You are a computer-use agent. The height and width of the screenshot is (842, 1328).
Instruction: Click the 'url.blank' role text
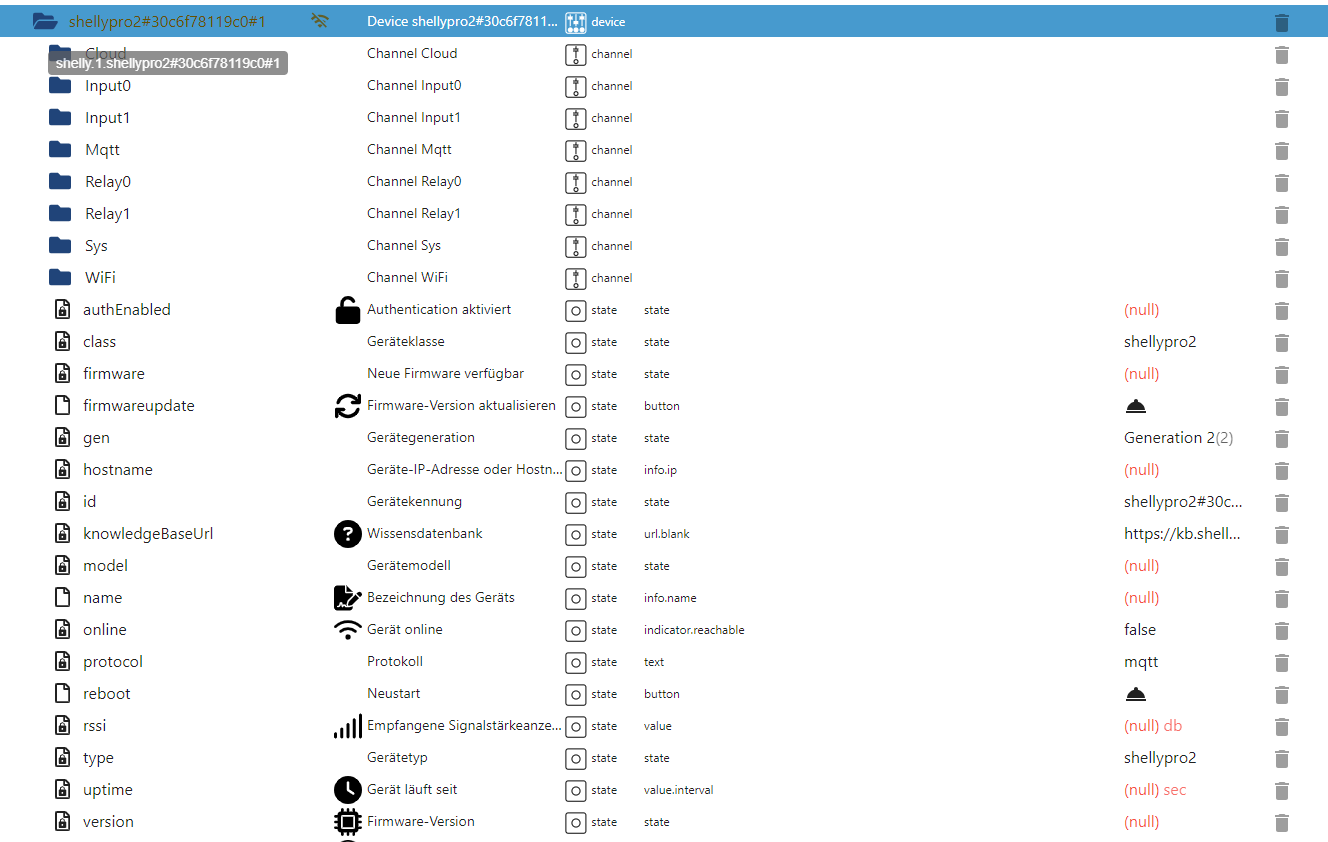pyautogui.click(x=667, y=534)
